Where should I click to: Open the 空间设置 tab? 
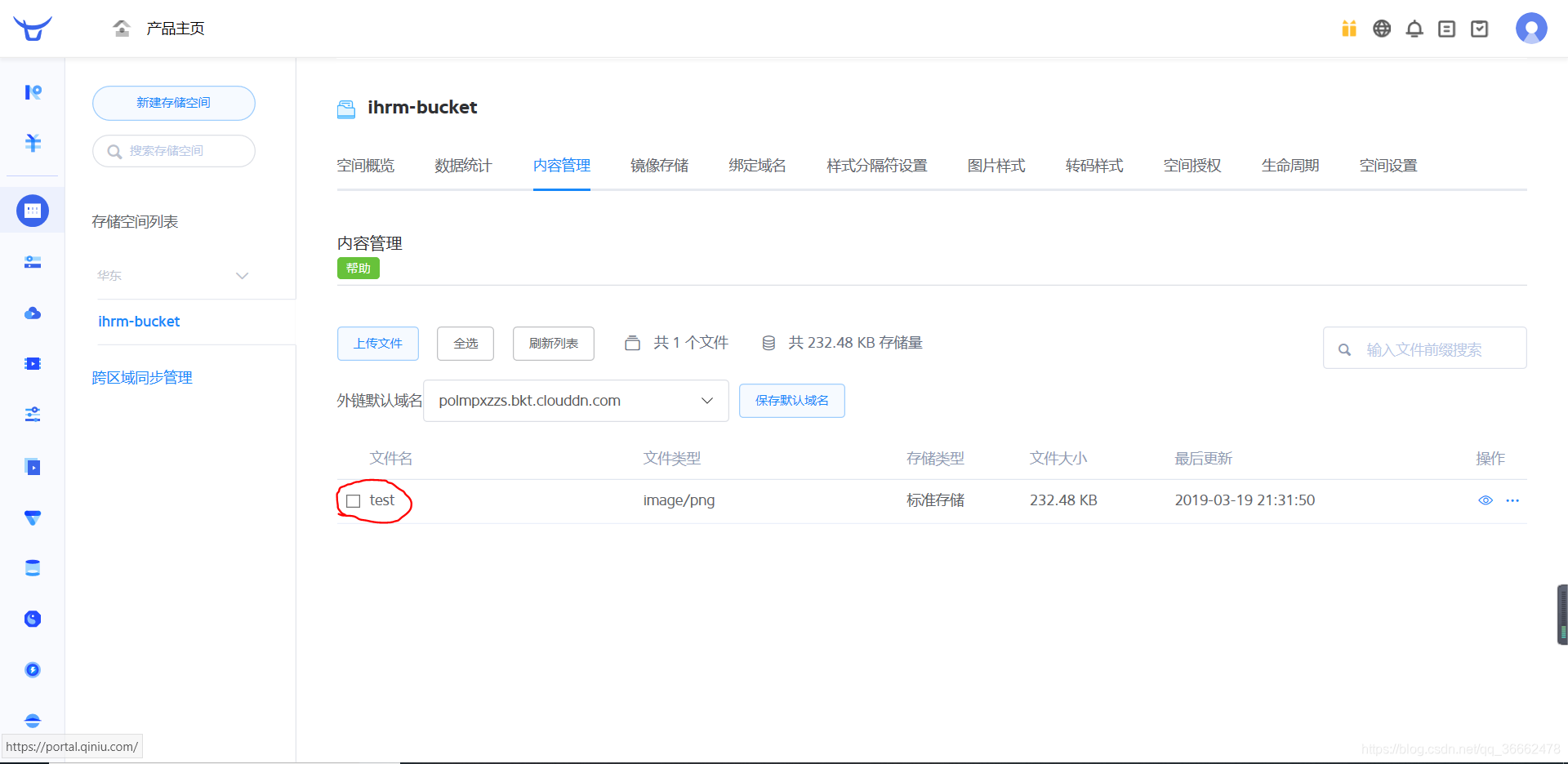(1388, 166)
